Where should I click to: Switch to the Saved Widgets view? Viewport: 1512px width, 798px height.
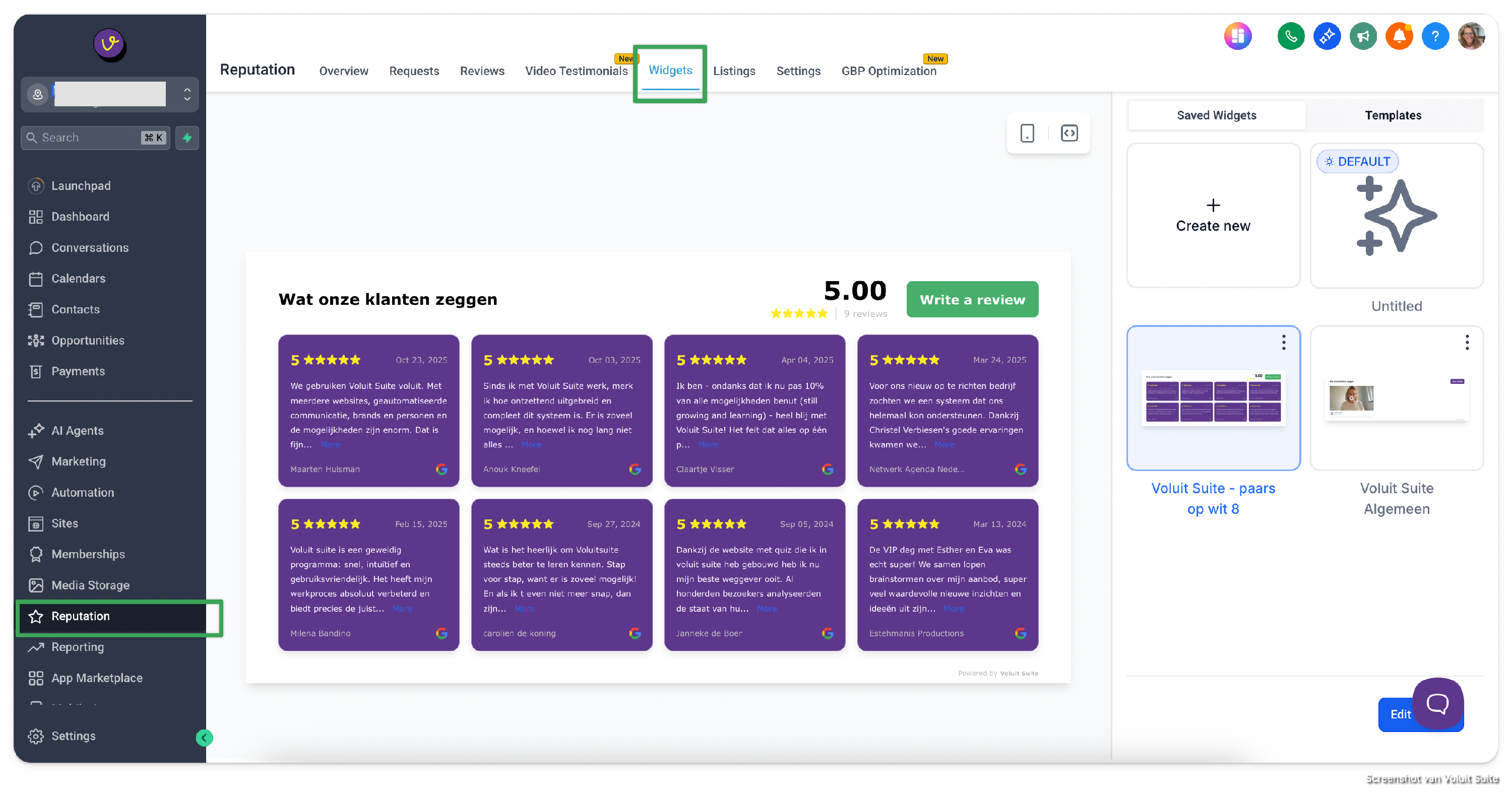click(x=1216, y=115)
